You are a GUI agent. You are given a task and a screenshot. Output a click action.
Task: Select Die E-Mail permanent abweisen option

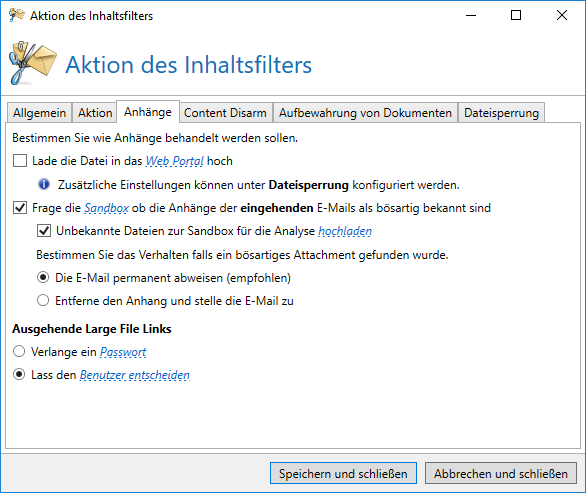tap(43, 277)
